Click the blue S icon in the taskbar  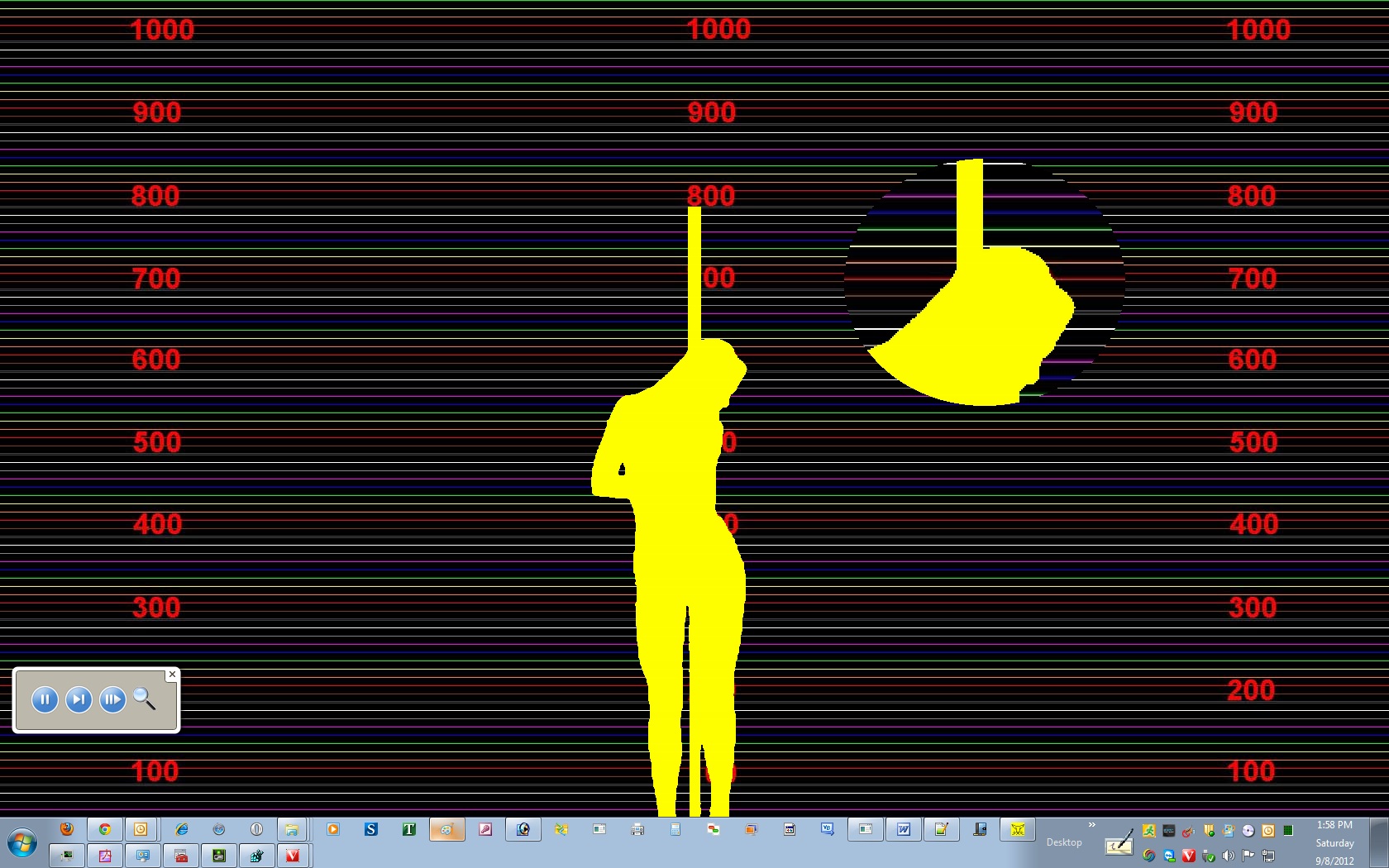click(371, 829)
